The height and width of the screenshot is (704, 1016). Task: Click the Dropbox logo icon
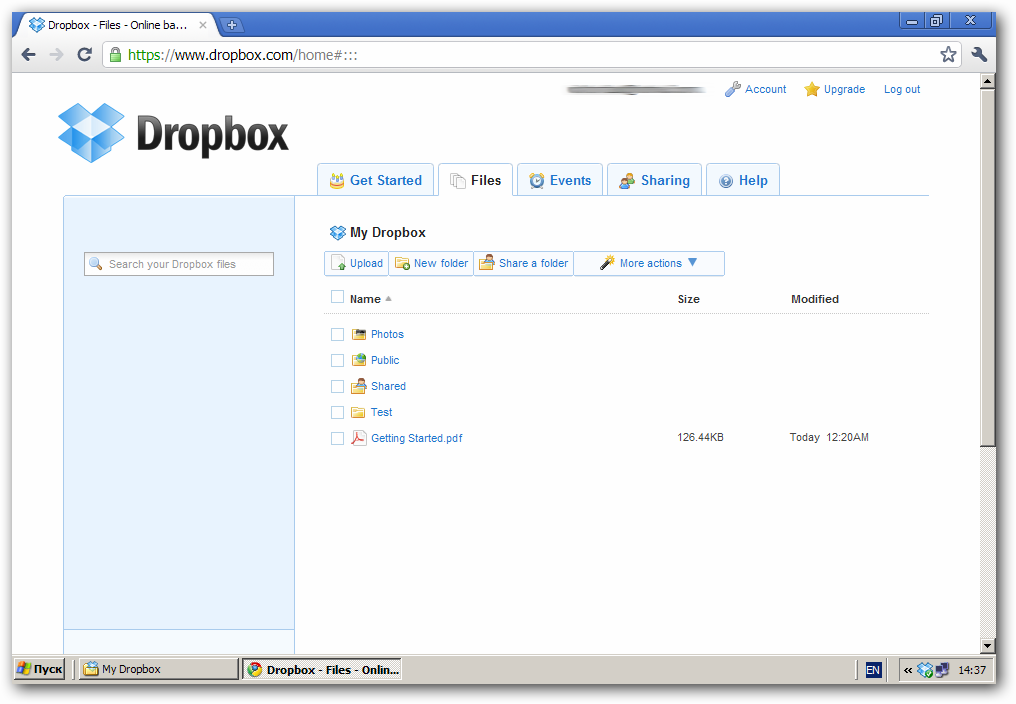[x=91, y=133]
